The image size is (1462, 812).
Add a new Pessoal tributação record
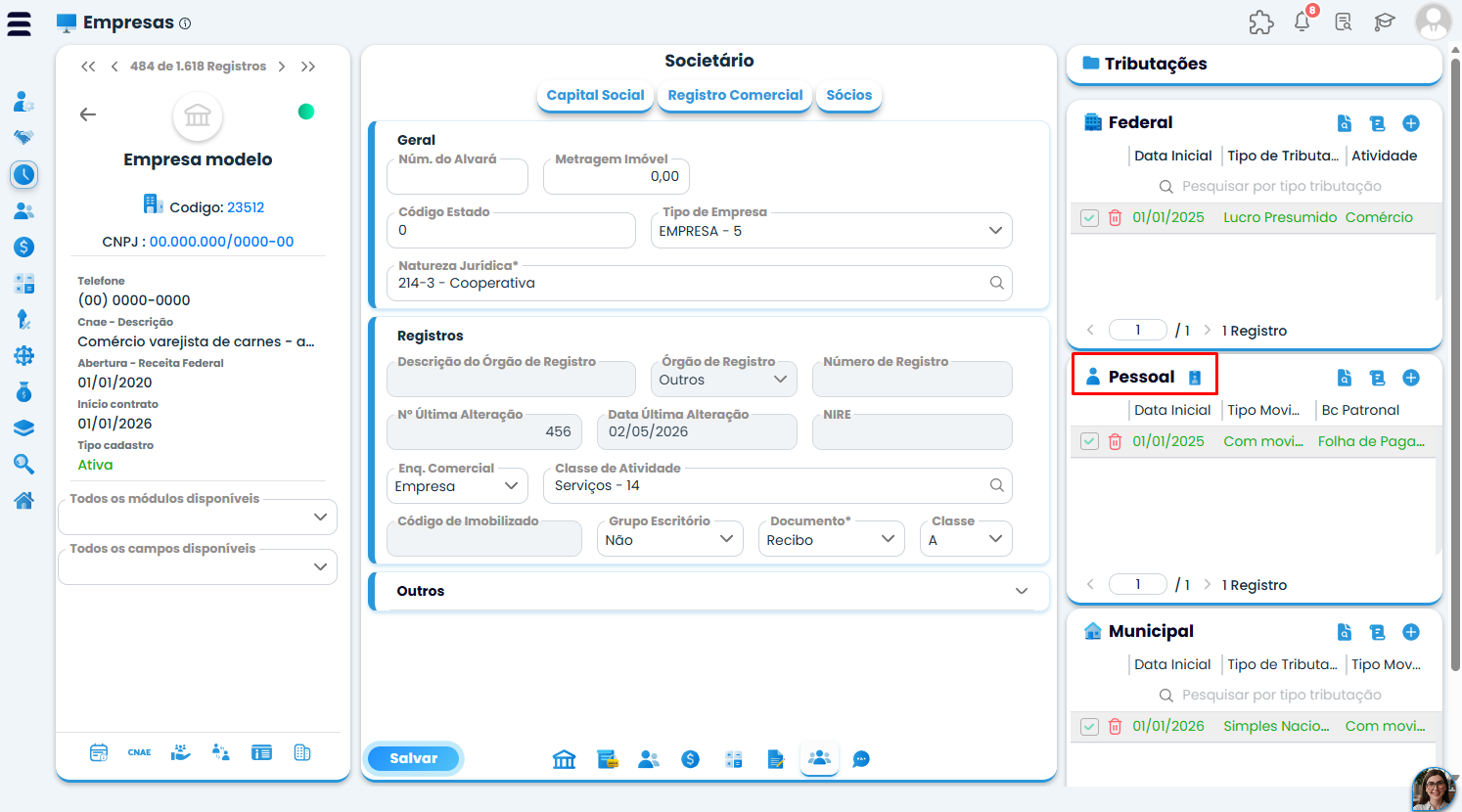pos(1411,378)
